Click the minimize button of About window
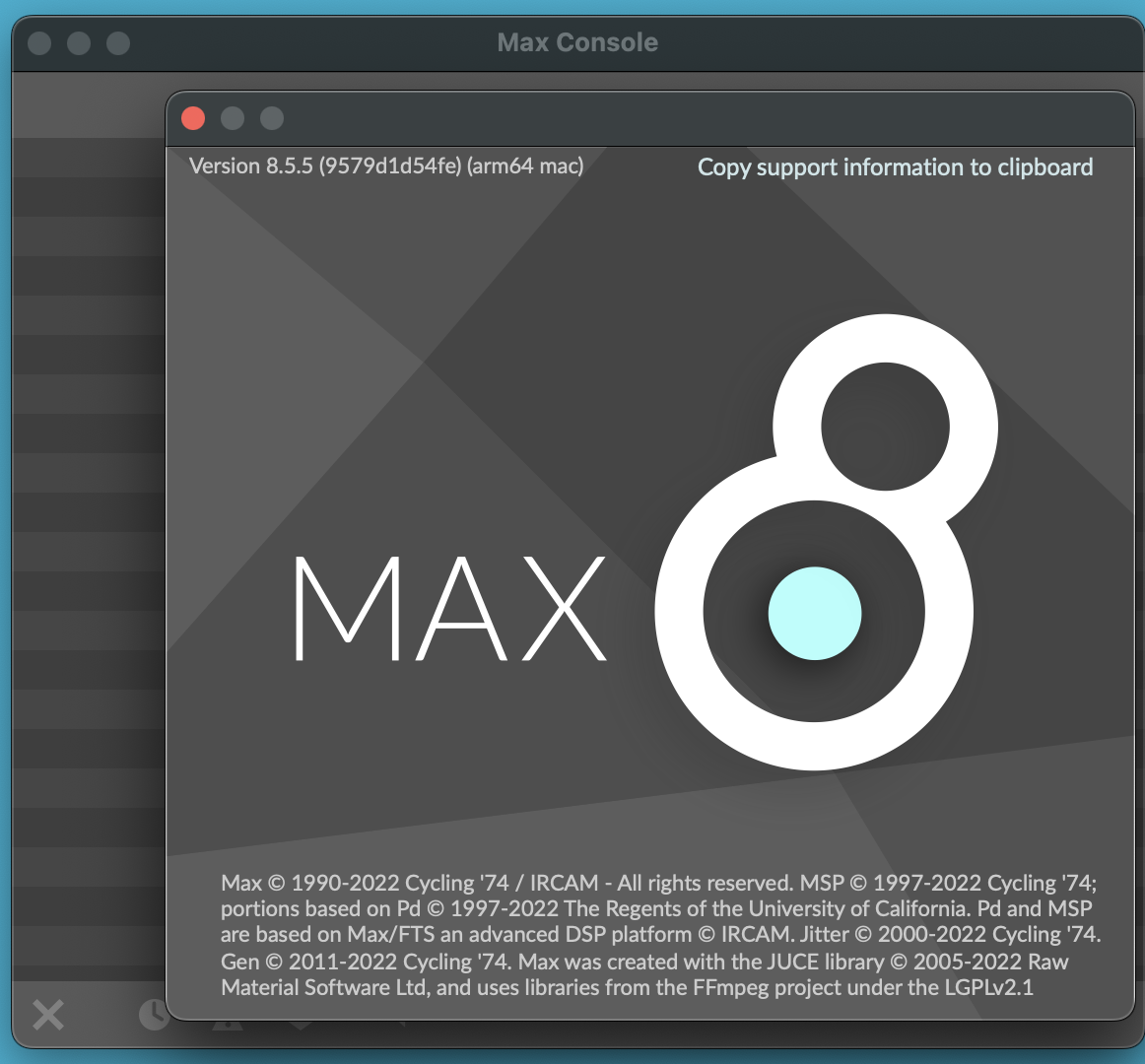Screen dimensions: 1145x1064 click(233, 118)
